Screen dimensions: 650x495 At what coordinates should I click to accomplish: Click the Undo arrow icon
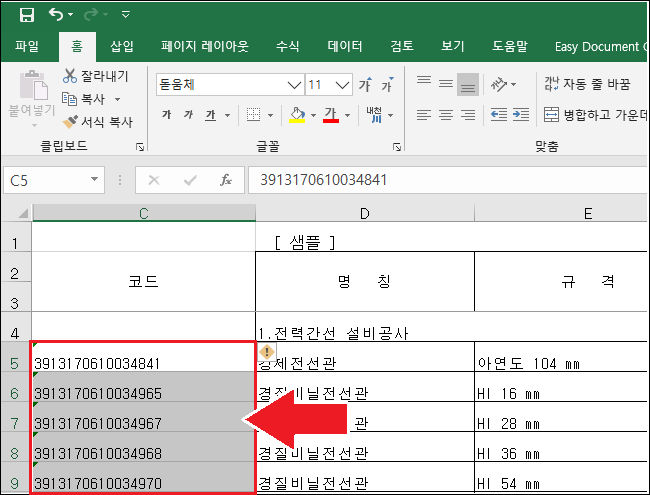(56, 14)
